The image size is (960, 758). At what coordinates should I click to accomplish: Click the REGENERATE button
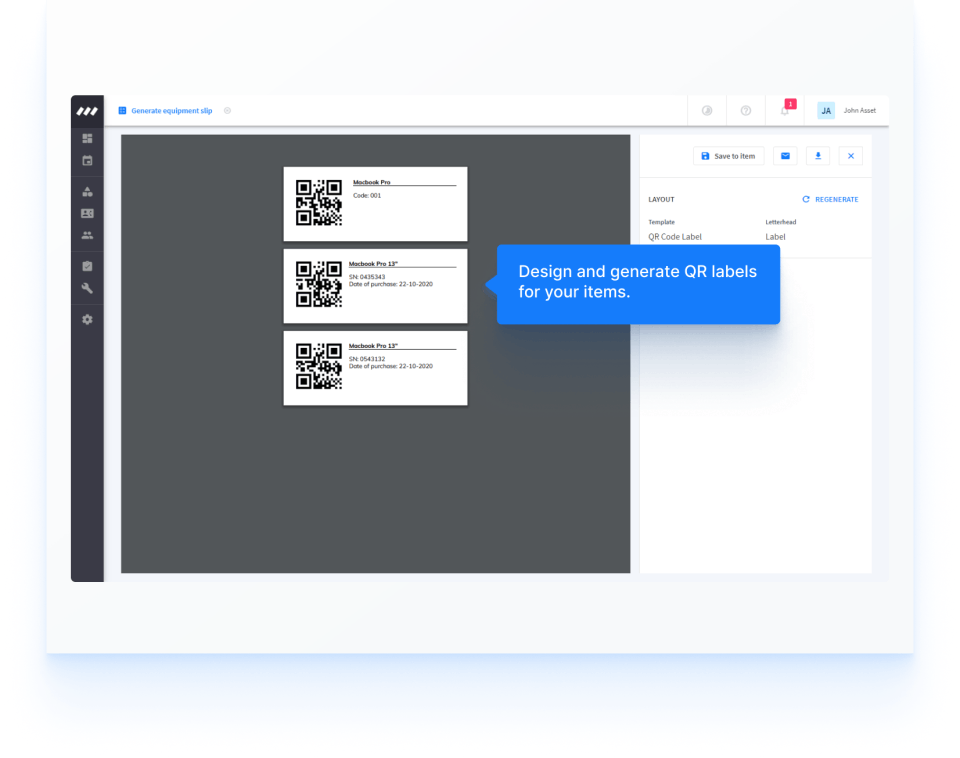[830, 200]
